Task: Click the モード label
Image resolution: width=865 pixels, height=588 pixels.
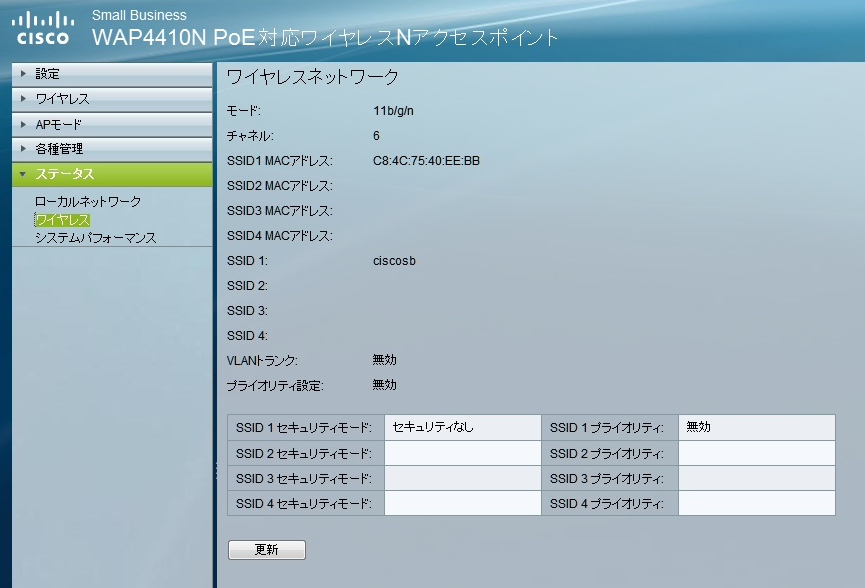Action: [244, 111]
